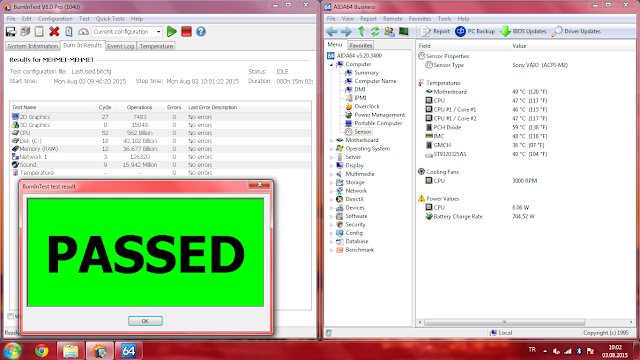Expand the Display tree node

pos(331,166)
